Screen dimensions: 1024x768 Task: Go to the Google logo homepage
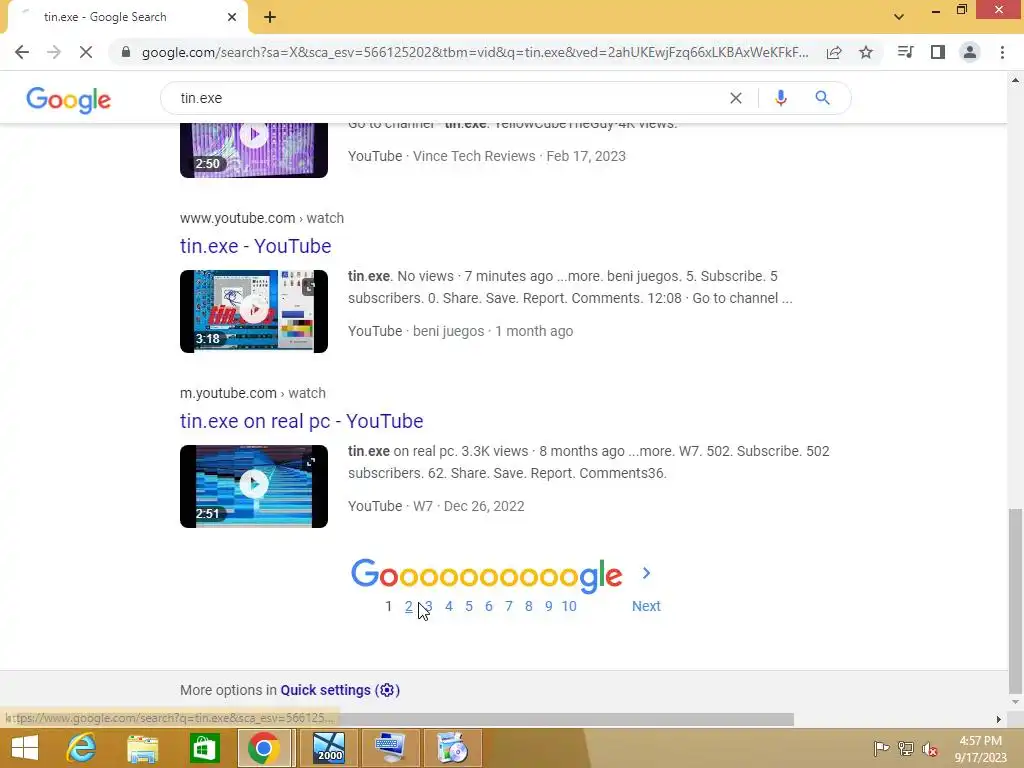[69, 99]
